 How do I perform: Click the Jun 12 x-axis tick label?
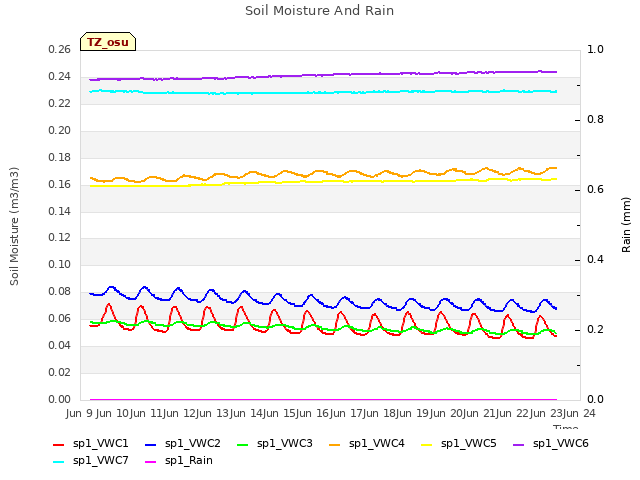[x=180, y=413]
